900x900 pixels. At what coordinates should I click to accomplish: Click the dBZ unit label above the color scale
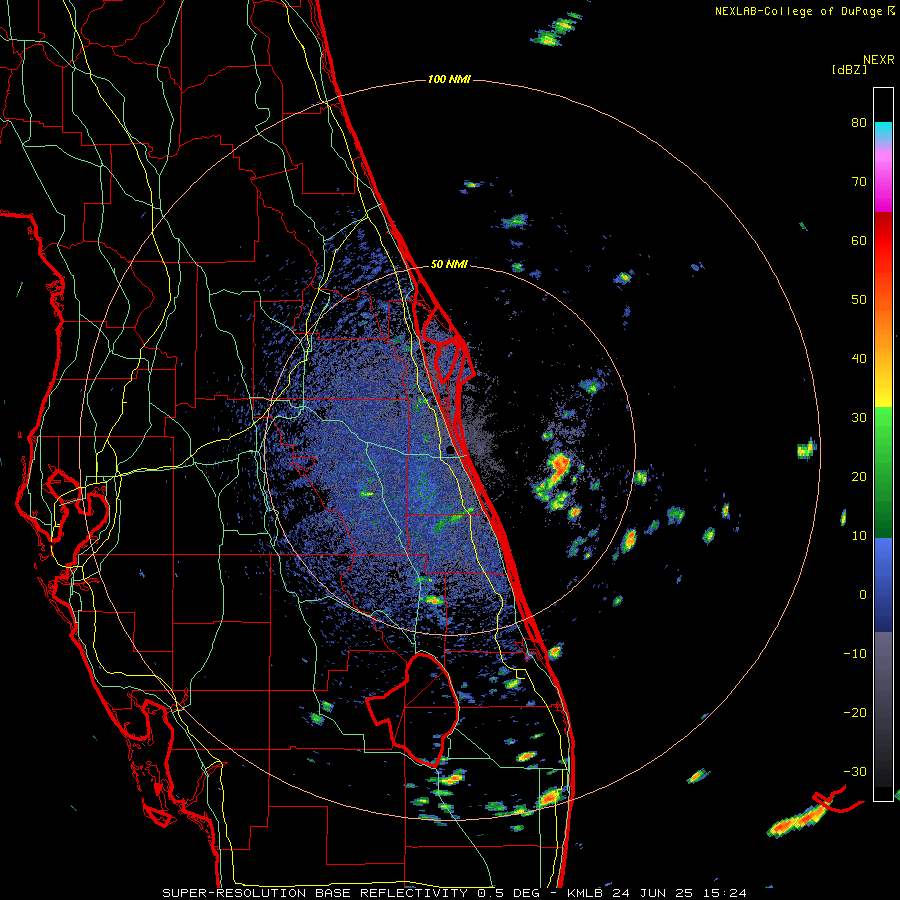point(849,69)
